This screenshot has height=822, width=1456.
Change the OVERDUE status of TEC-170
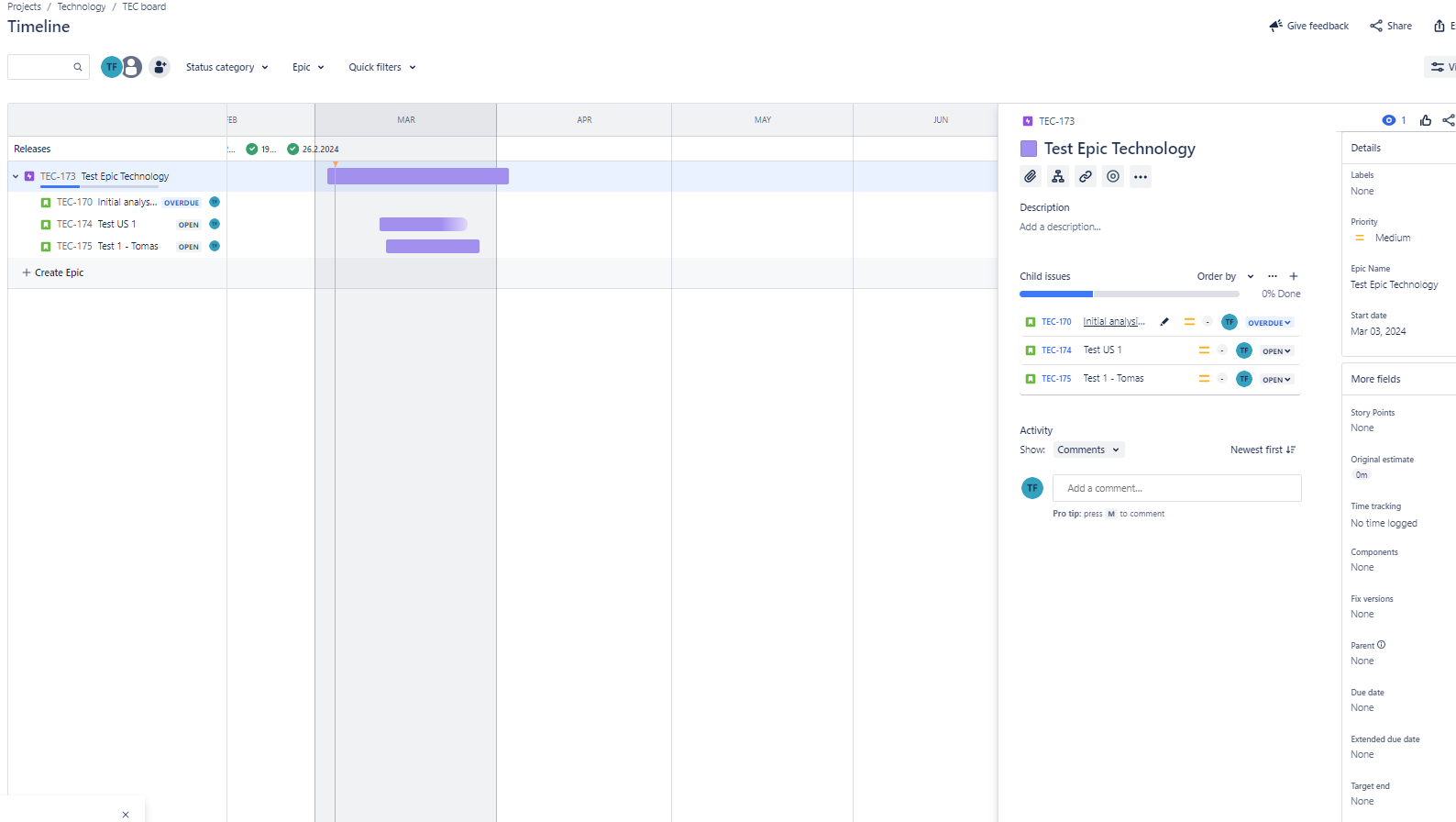click(1270, 323)
